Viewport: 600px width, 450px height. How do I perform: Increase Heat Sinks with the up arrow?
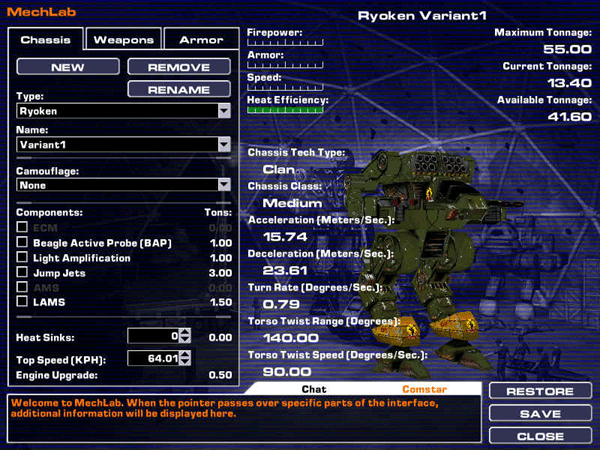pyautogui.click(x=185, y=332)
